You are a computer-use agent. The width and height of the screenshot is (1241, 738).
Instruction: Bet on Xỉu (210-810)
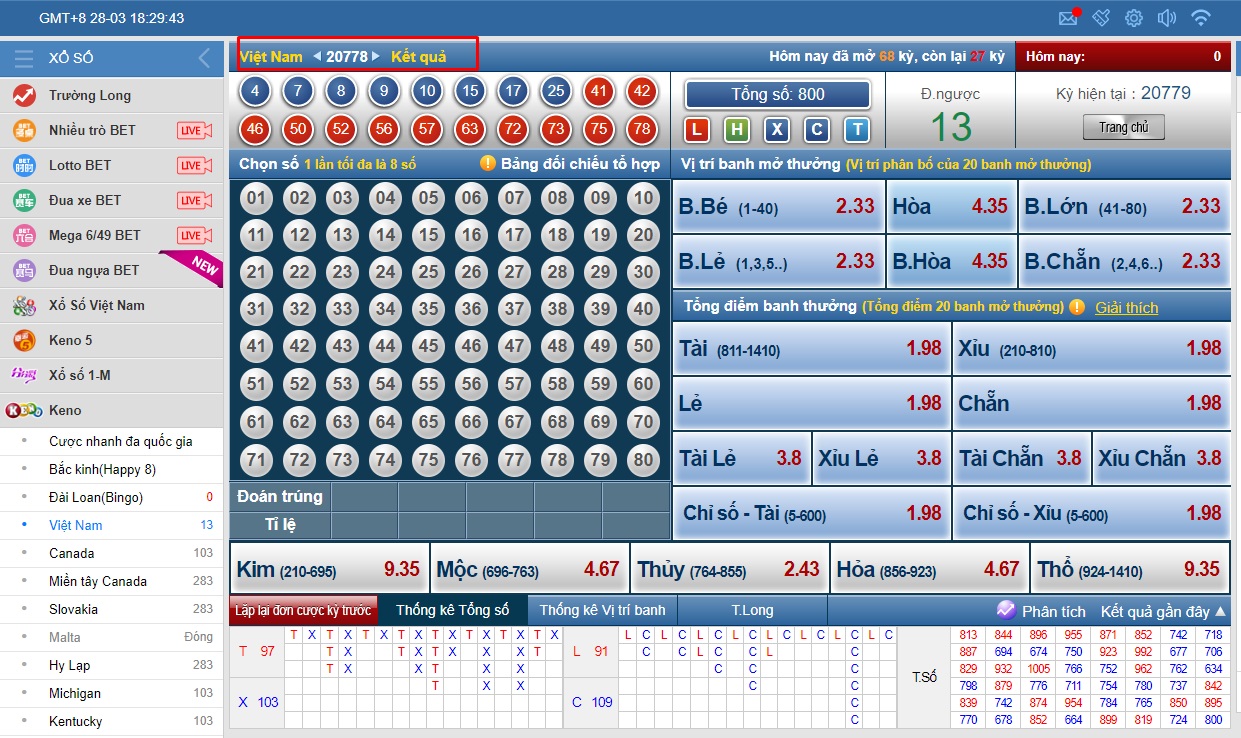pos(1091,349)
